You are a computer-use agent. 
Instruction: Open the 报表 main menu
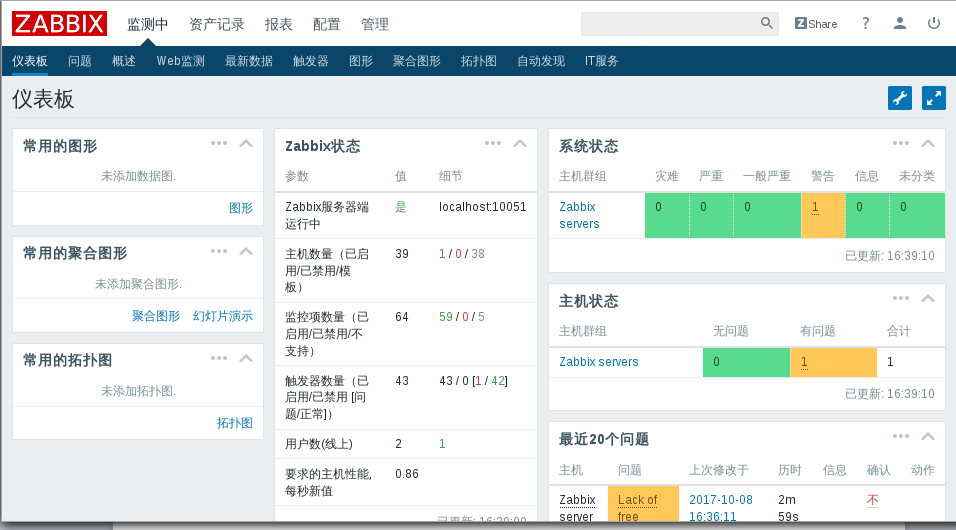pos(279,24)
